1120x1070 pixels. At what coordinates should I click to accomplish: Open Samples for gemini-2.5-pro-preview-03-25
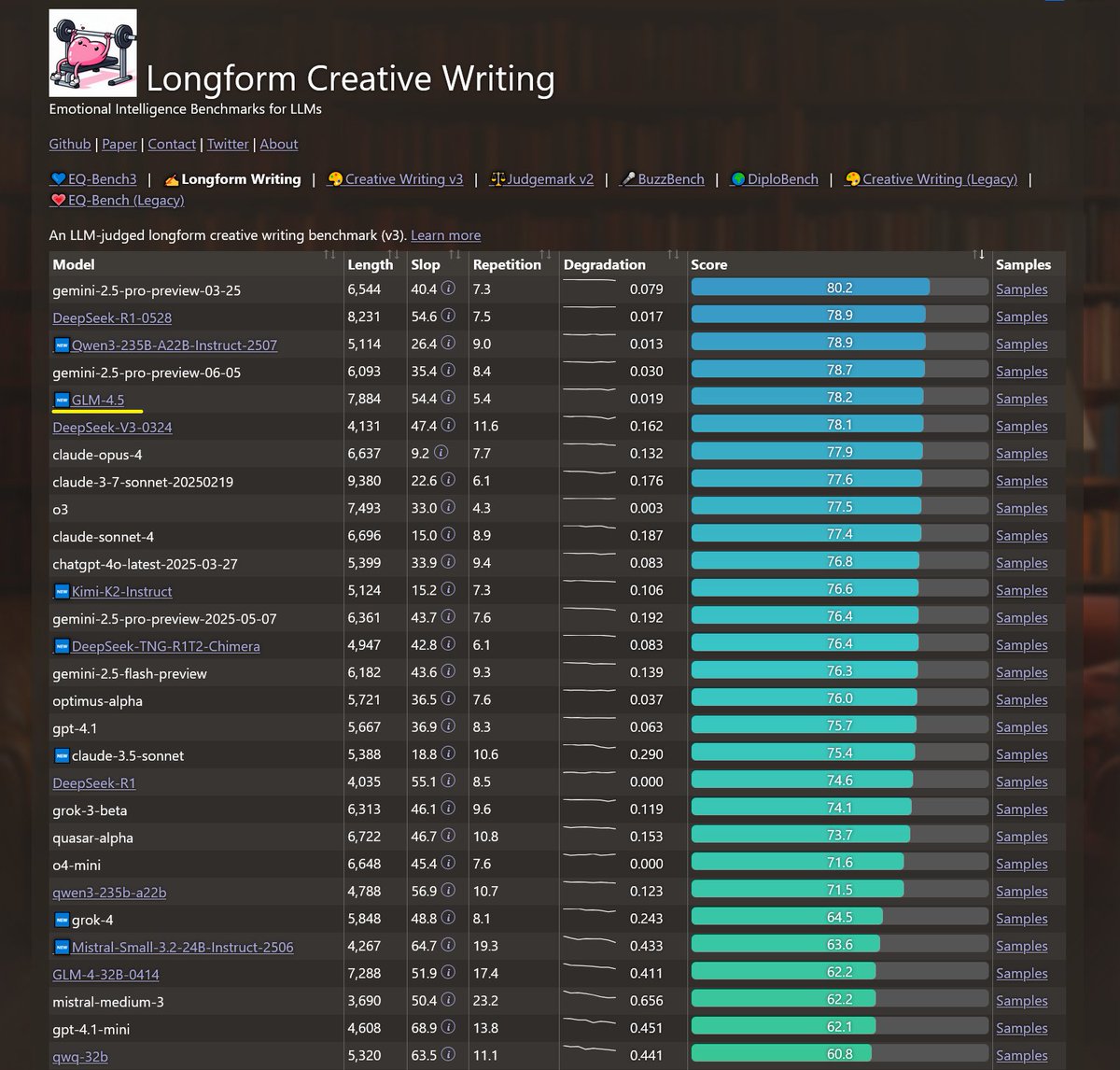click(1022, 289)
